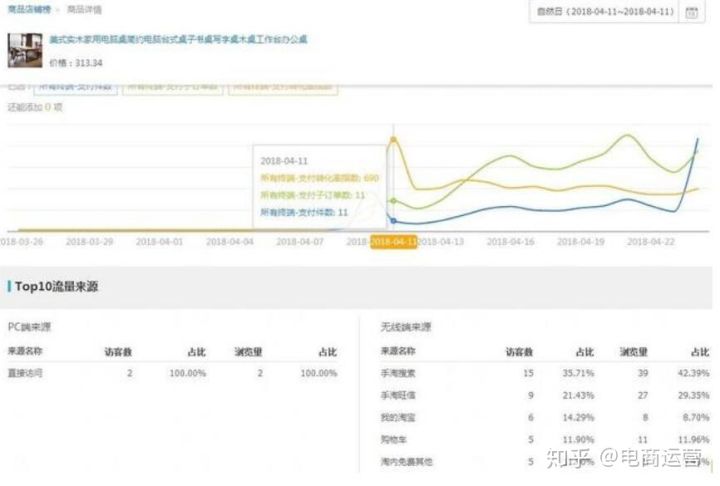Open the calendar date picker icon
The width and height of the screenshot is (720, 486).
[x=691, y=12]
